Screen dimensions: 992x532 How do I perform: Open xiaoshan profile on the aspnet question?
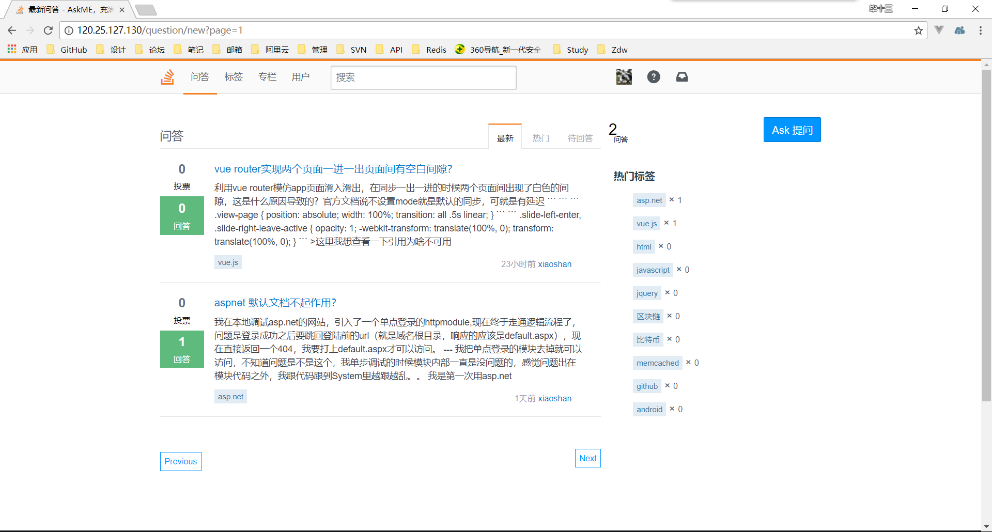(x=555, y=399)
